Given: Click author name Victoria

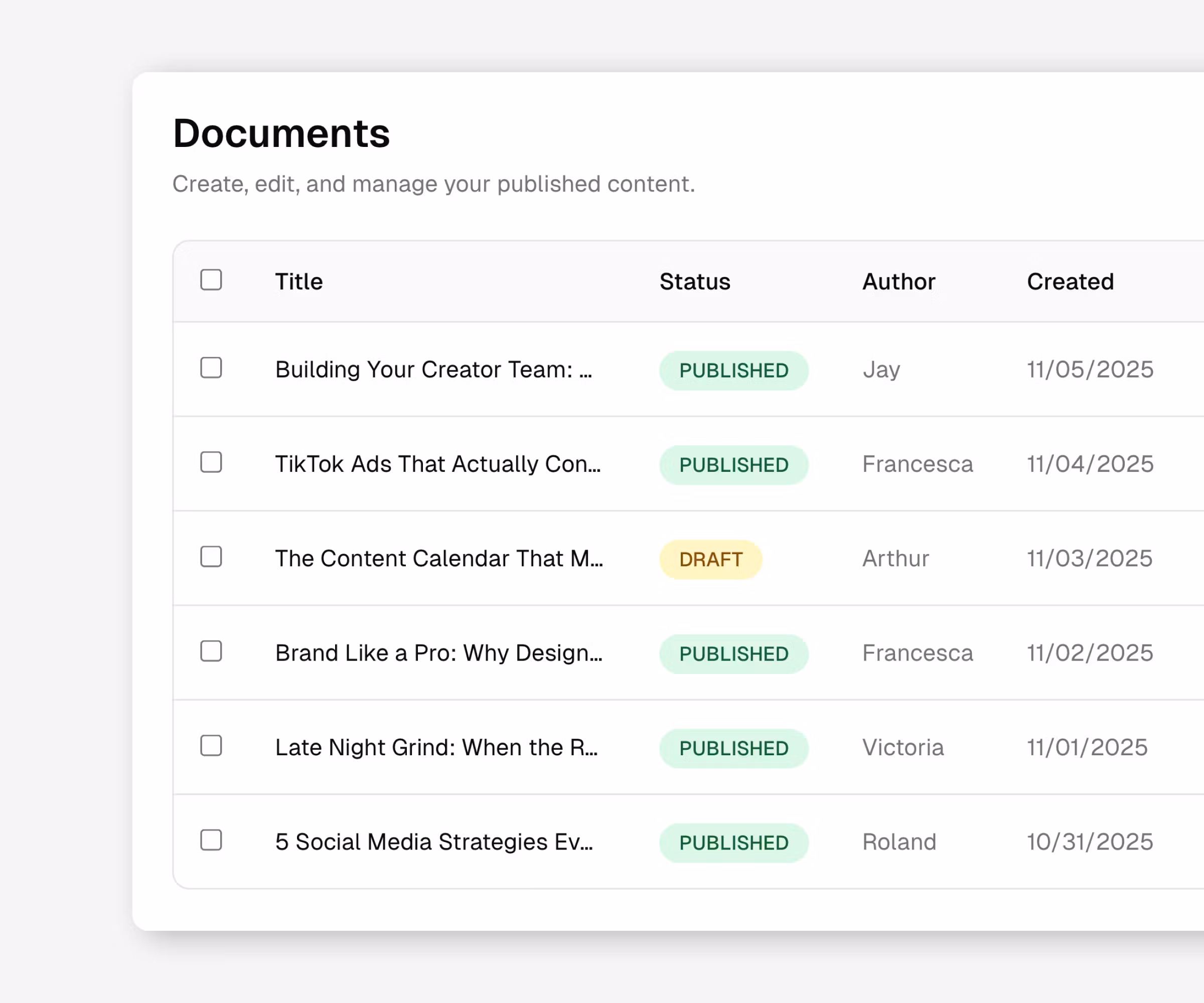Looking at the screenshot, I should 902,748.
